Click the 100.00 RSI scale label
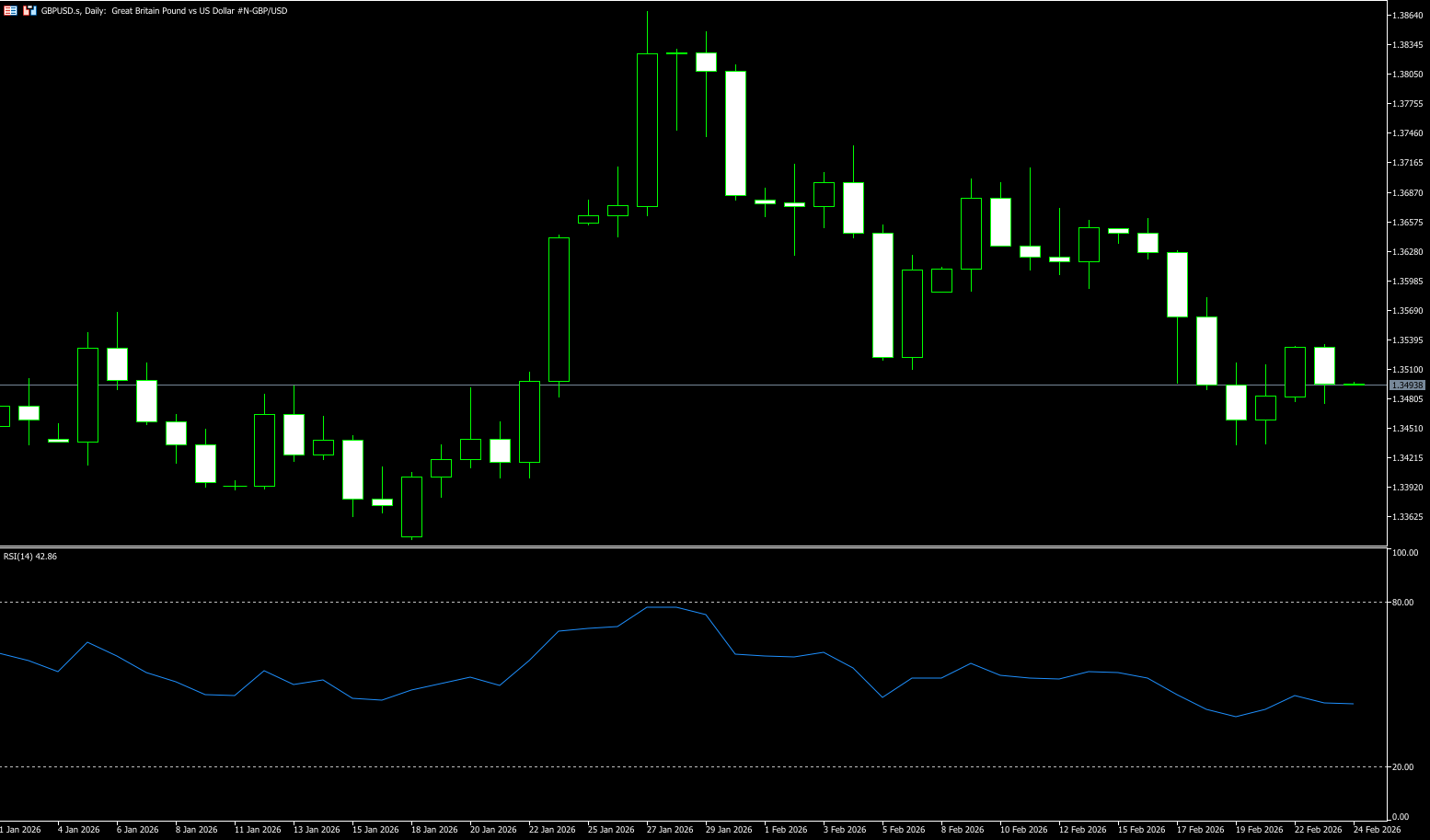This screenshot has width=1430, height=840. 1404,553
